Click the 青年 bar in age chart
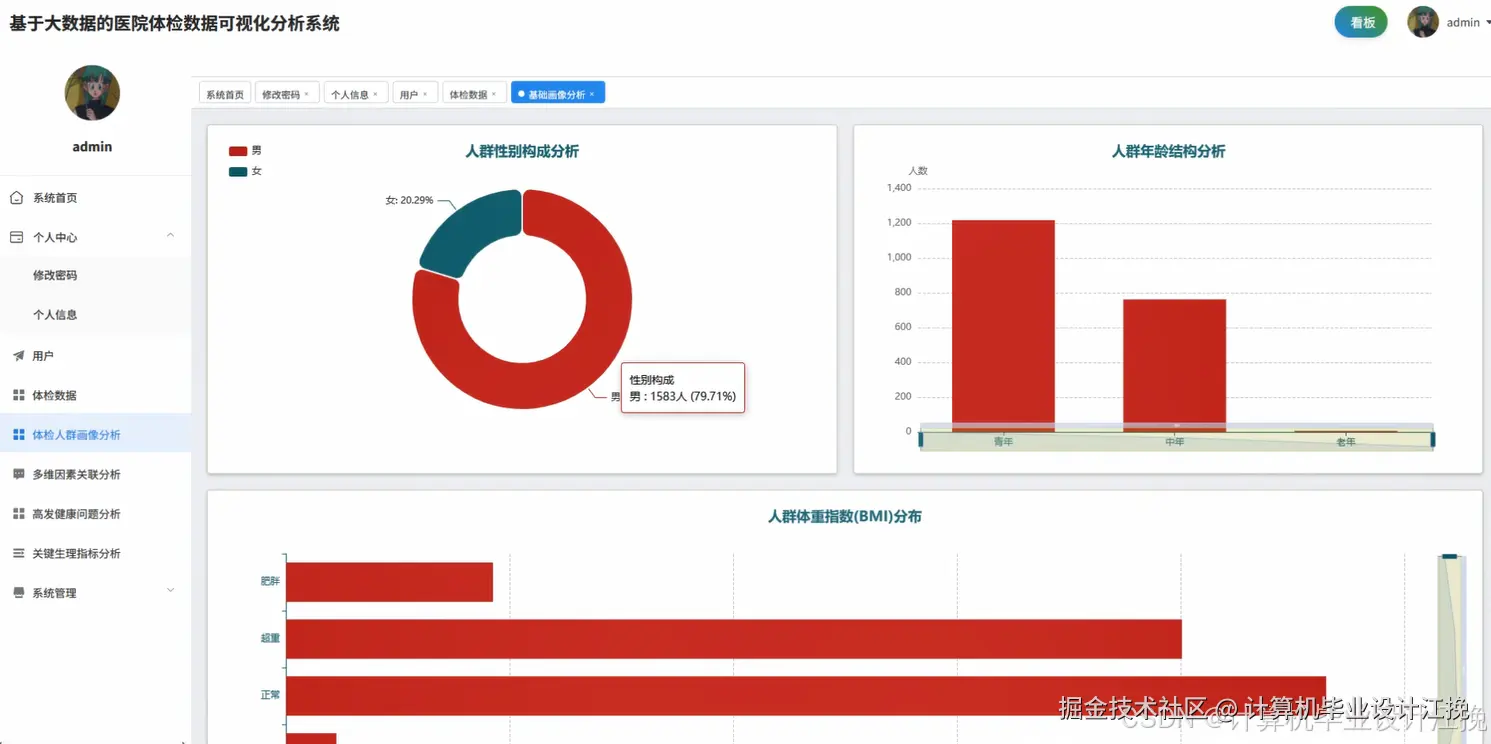Screen dimensions: 1491x744 pyautogui.click(x=1003, y=326)
